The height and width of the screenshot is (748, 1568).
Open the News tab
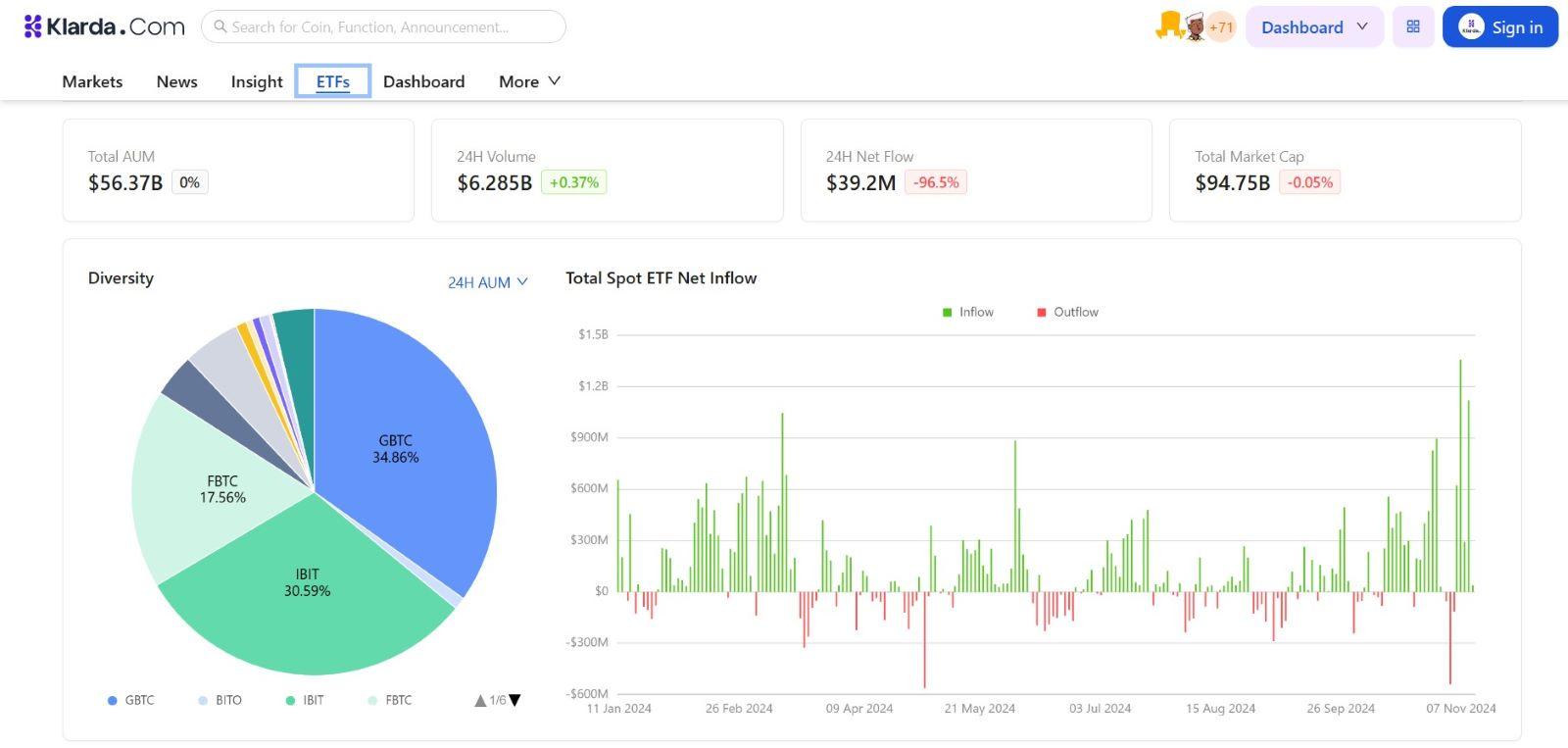[177, 81]
